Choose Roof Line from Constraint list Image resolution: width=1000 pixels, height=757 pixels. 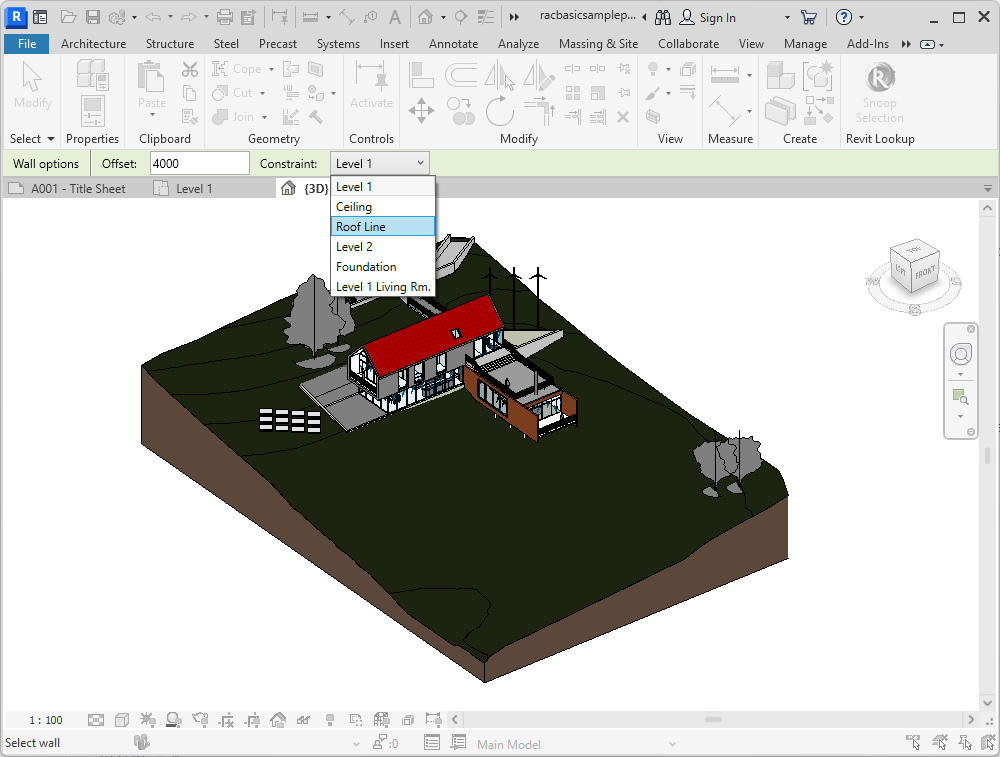(x=382, y=227)
